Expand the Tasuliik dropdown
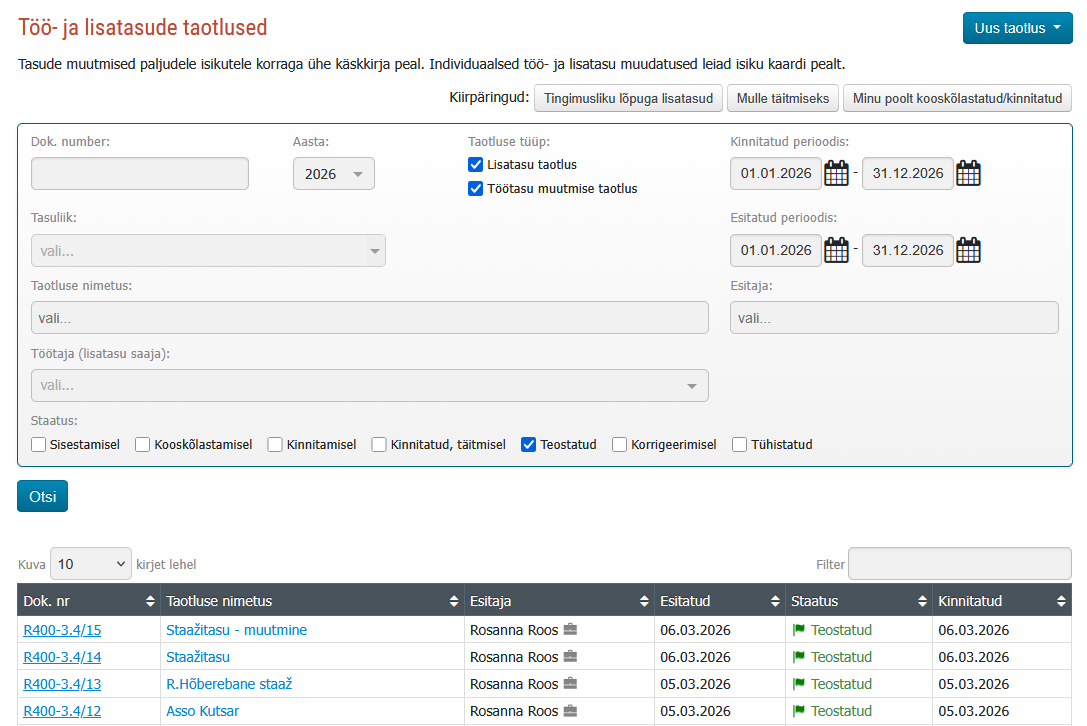The image size is (1087, 726). pos(208,250)
